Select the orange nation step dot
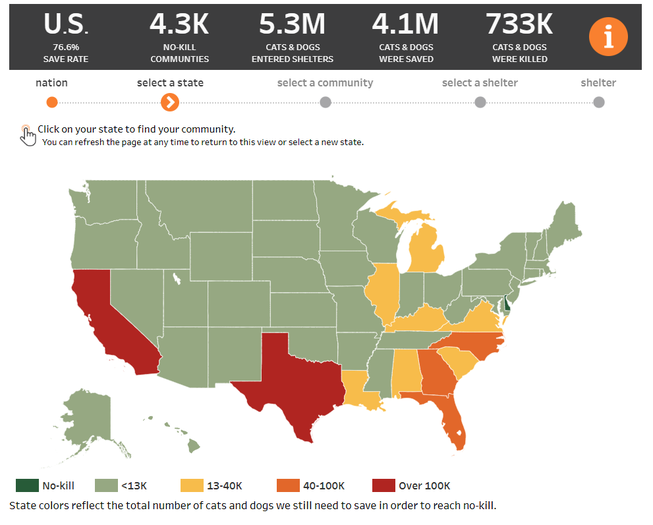Screen dimensions: 653x525 click(52, 101)
